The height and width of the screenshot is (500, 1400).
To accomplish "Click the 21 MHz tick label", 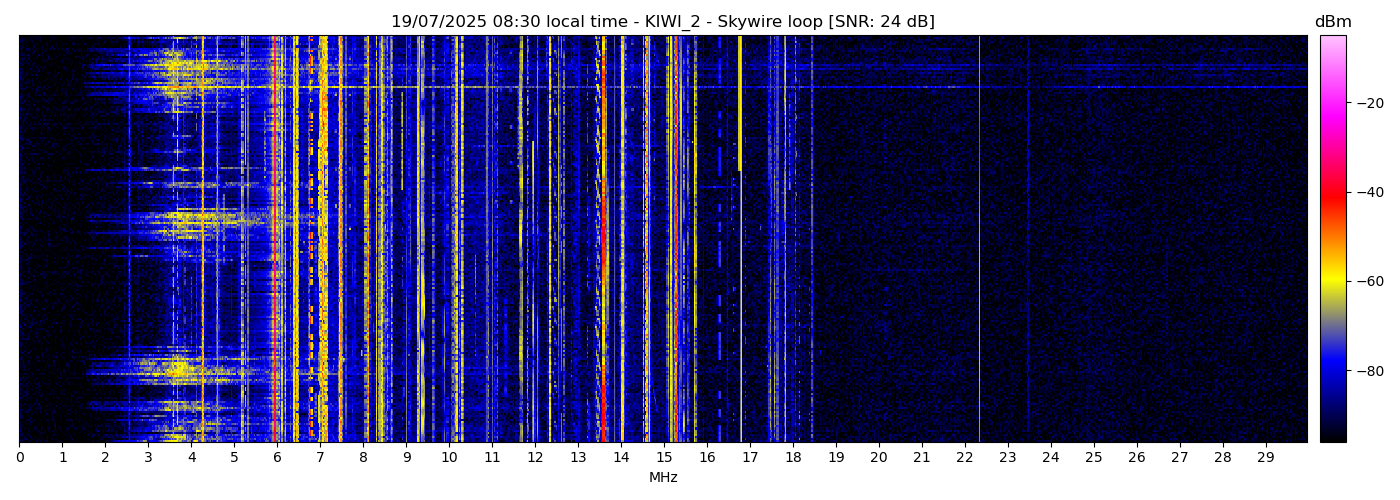I will [x=922, y=458].
